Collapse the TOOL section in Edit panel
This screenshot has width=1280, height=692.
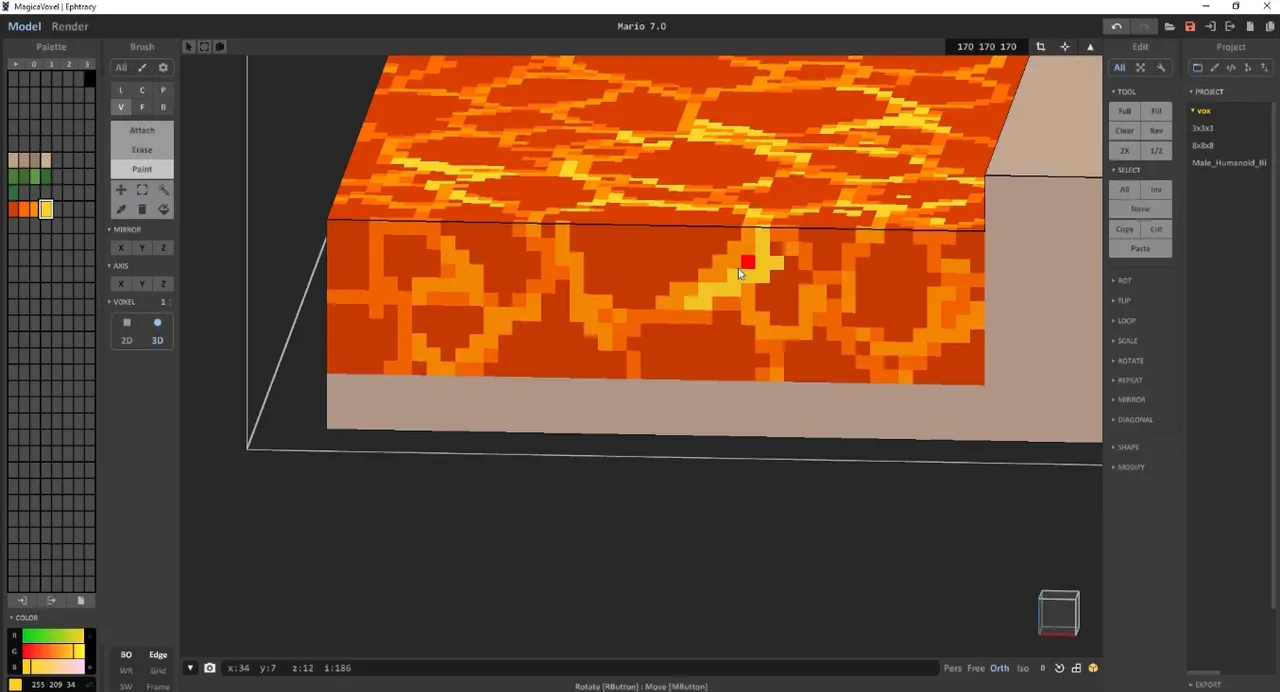1125,92
